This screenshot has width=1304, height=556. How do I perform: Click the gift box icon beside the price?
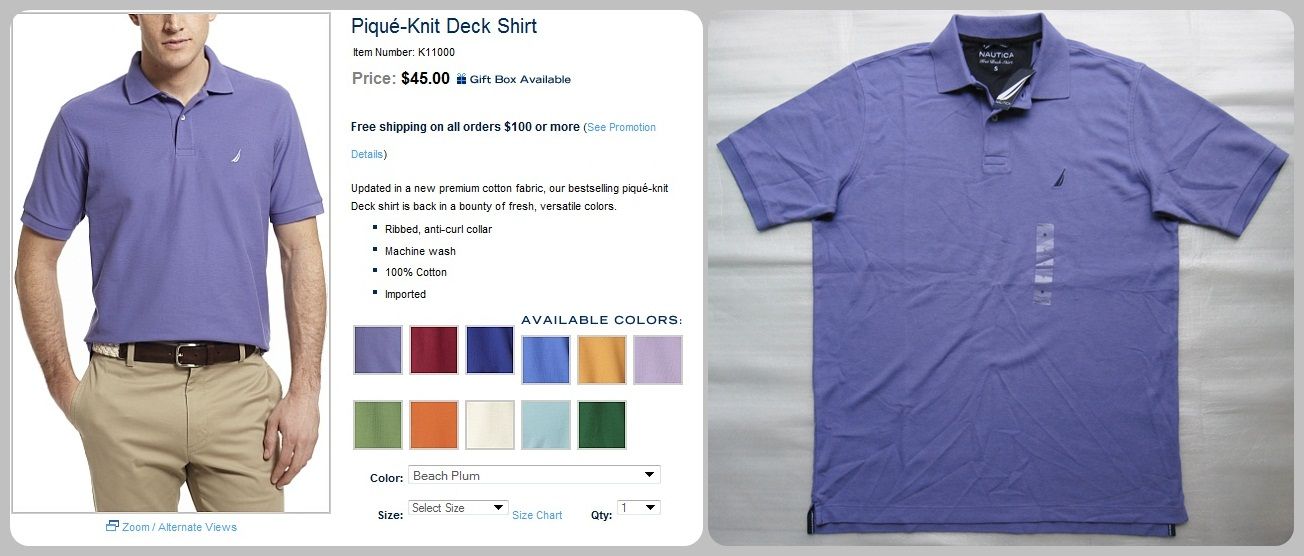point(461,79)
